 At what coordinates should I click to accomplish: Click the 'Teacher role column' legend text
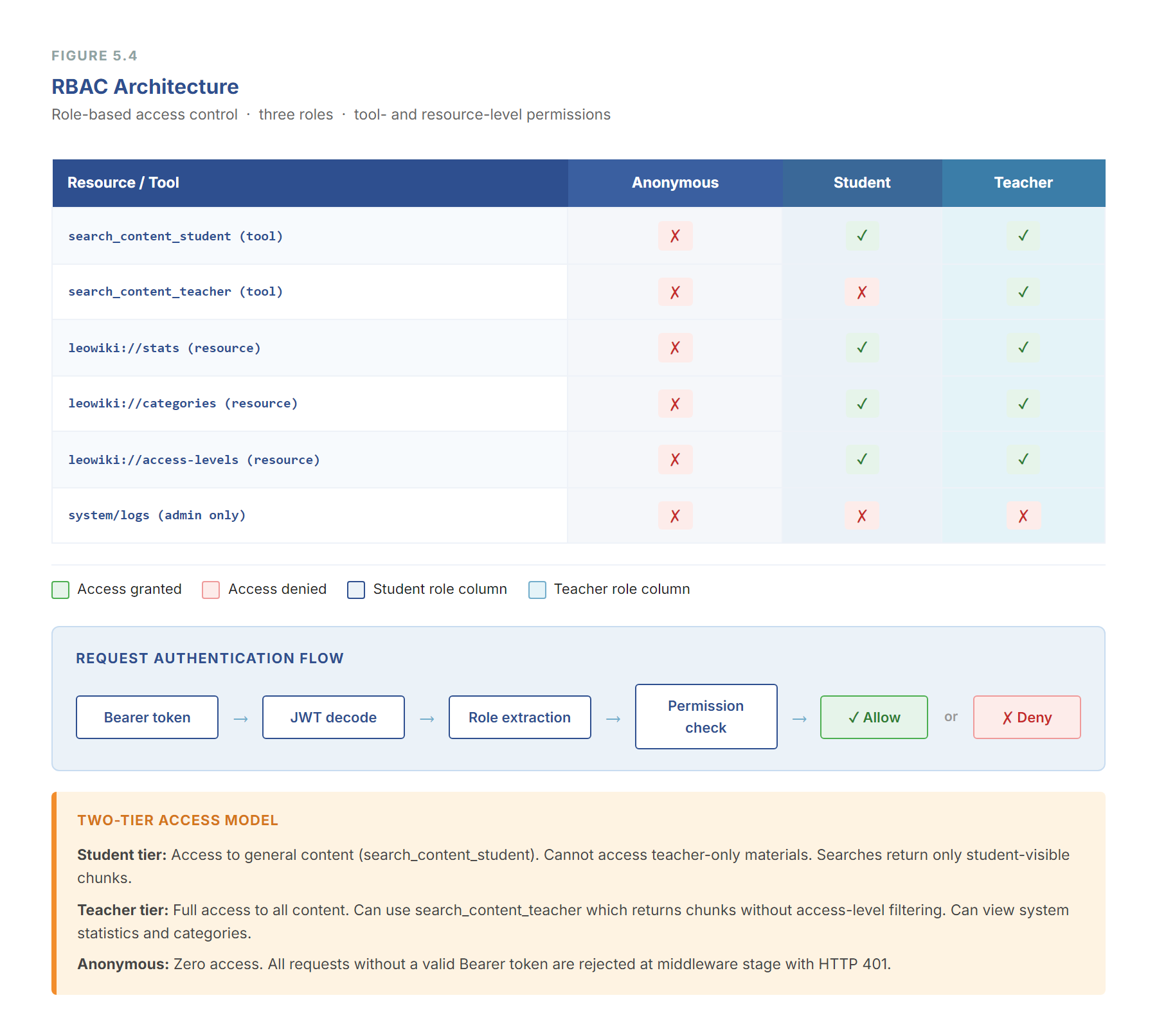tap(622, 589)
